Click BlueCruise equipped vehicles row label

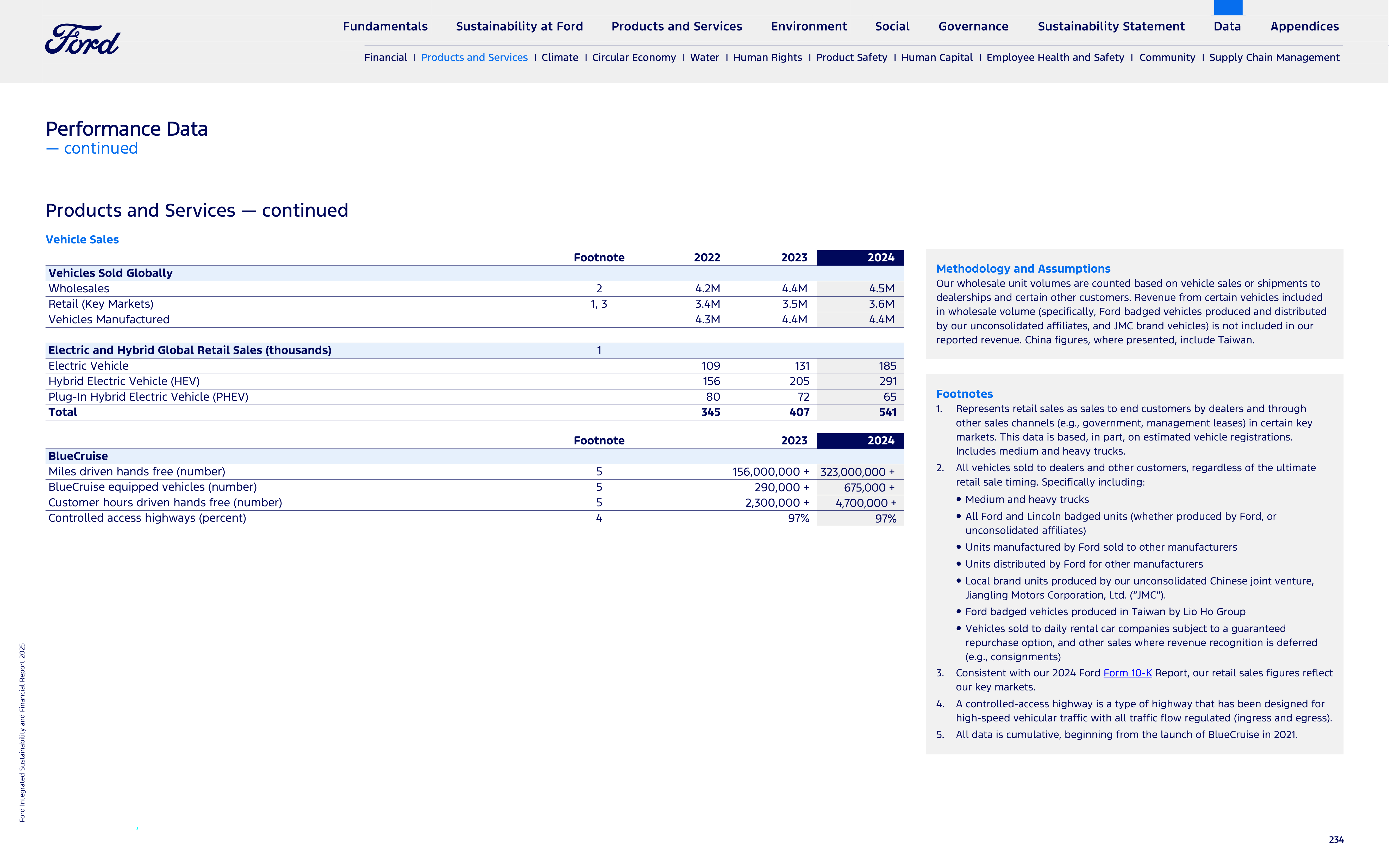pyautogui.click(x=153, y=487)
